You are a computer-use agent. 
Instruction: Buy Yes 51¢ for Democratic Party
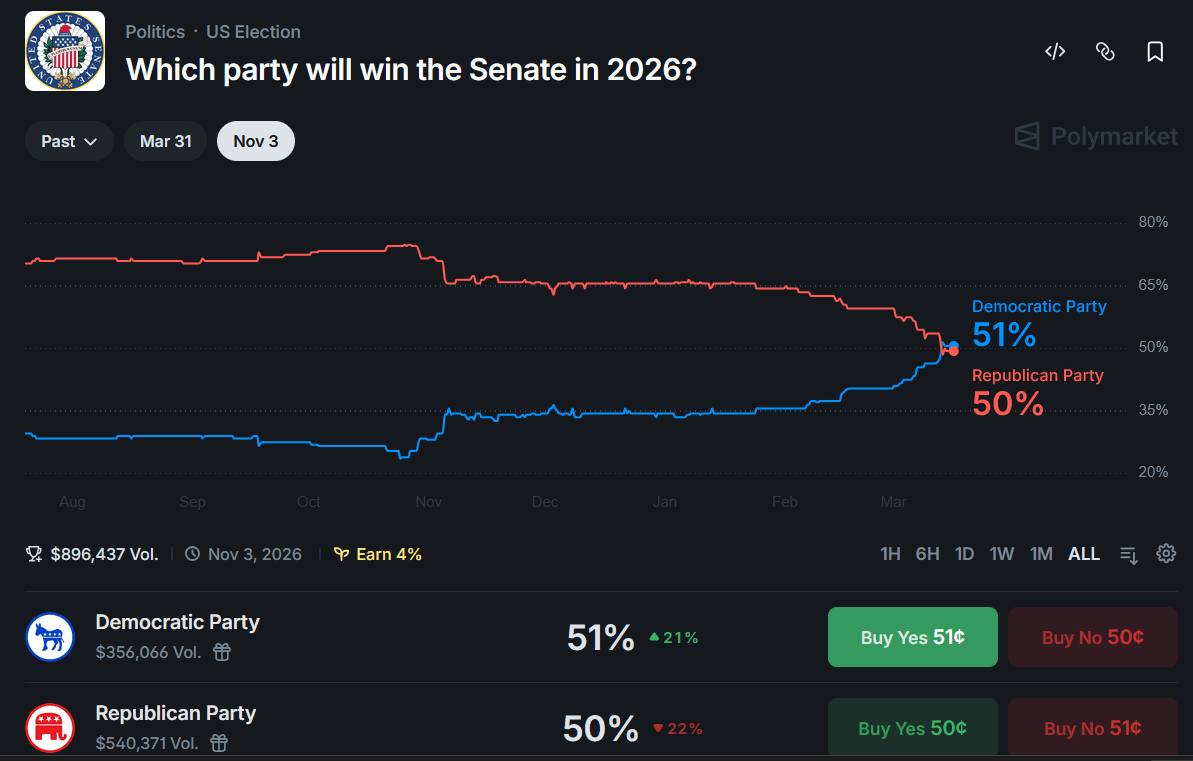[912, 637]
